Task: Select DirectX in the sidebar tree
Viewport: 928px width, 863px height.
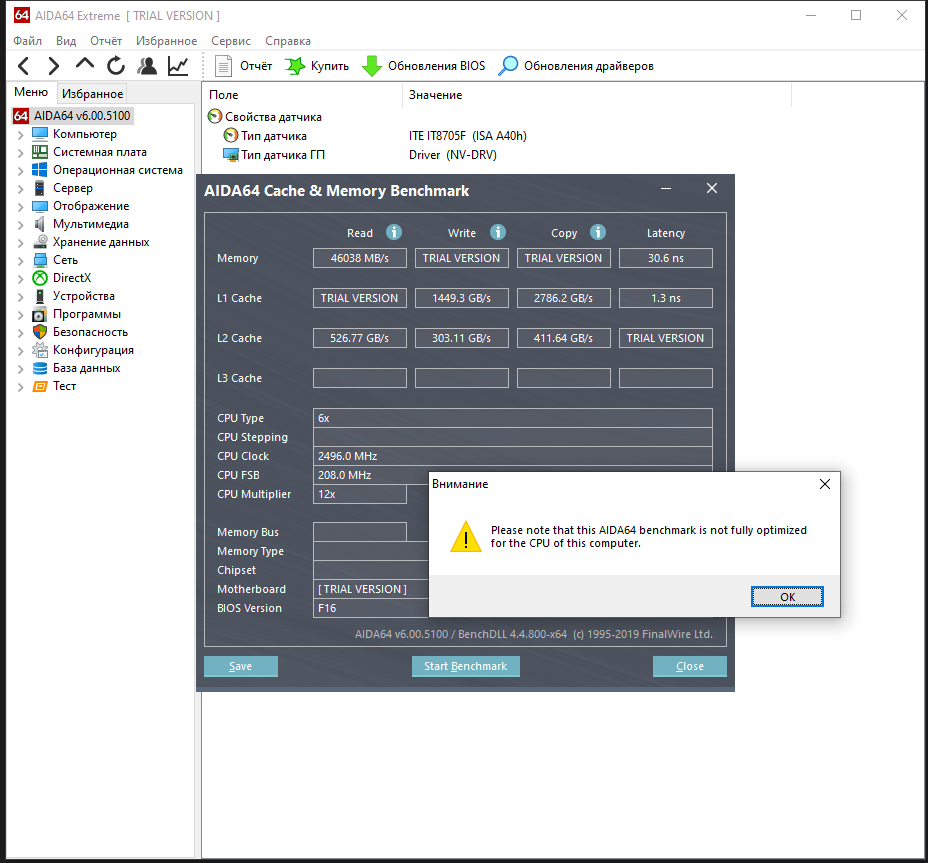Action: (72, 278)
